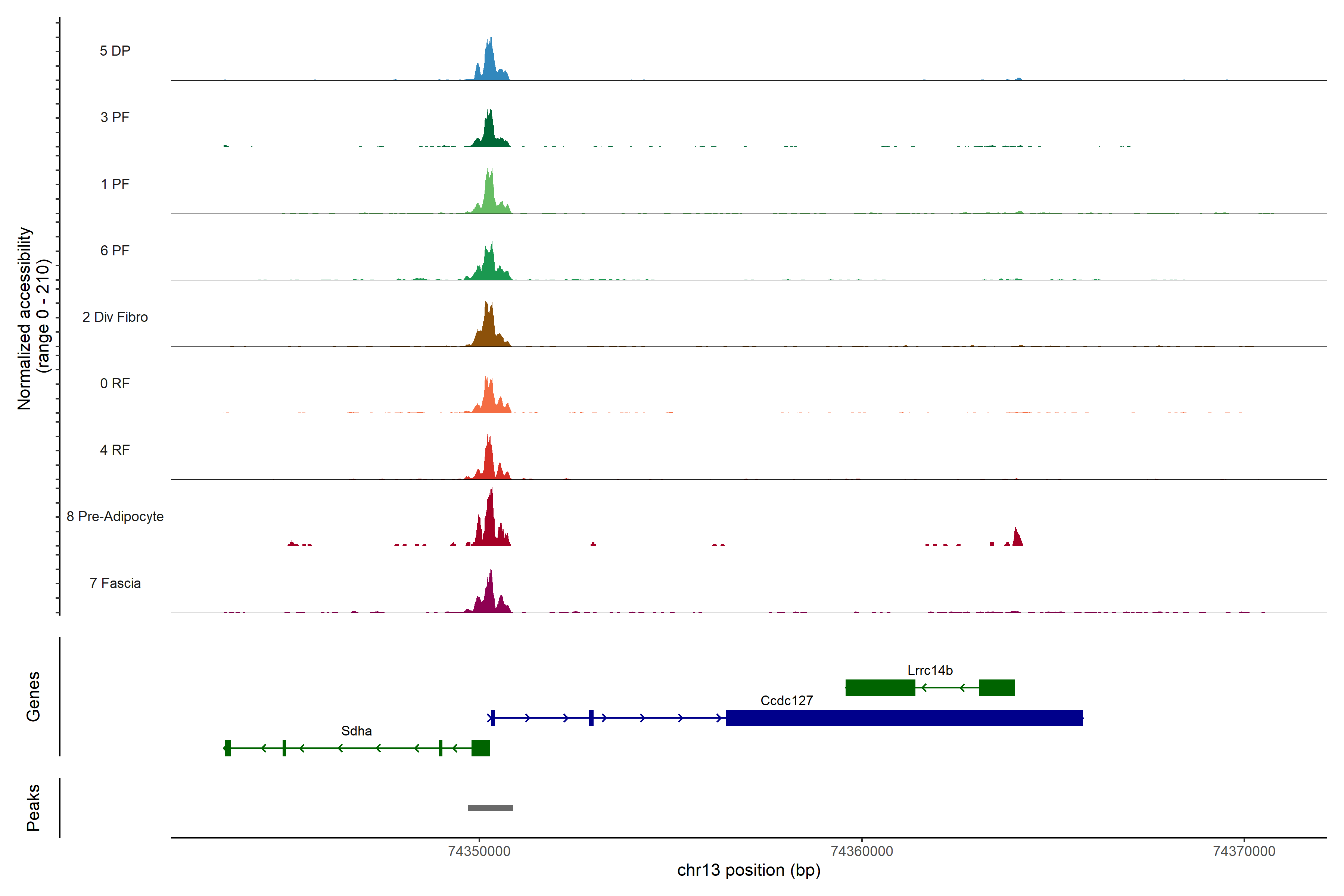Screen dimensions: 1344x896
Task: Click the 74360000 axis tick label
Action: point(861,852)
